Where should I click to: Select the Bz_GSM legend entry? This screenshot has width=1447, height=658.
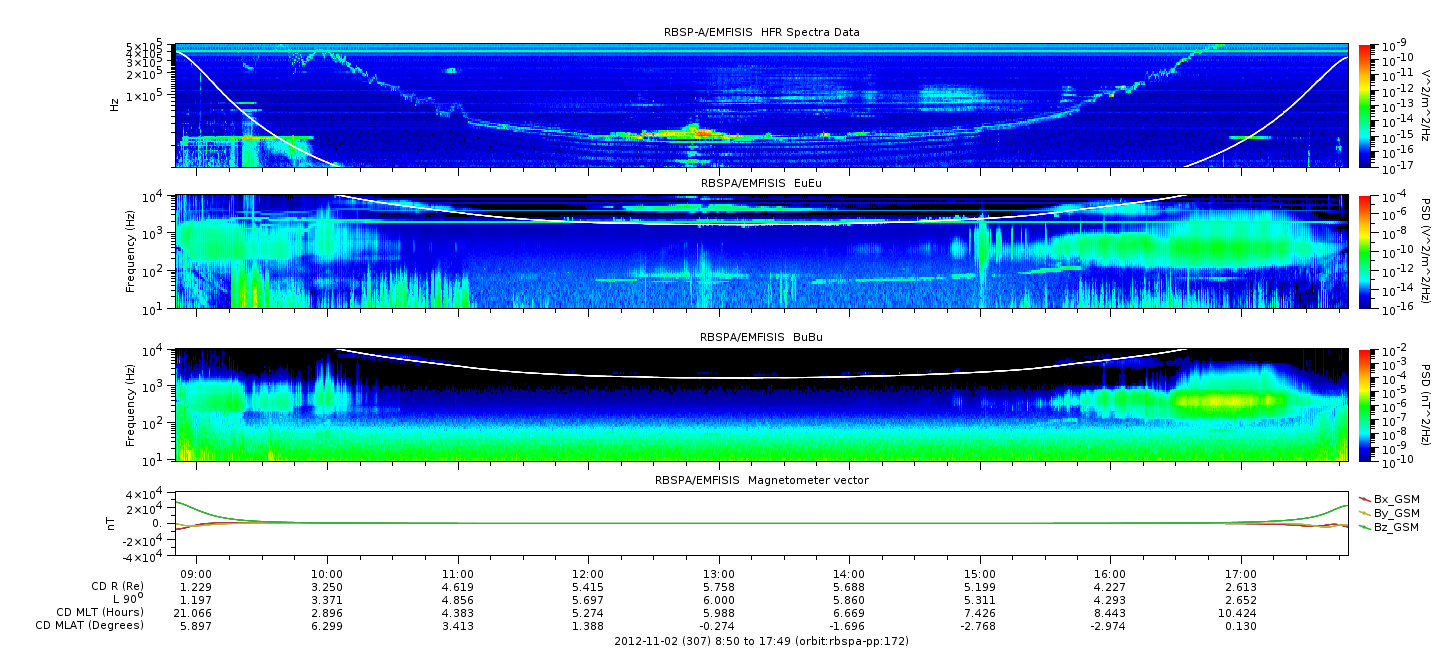1395,526
